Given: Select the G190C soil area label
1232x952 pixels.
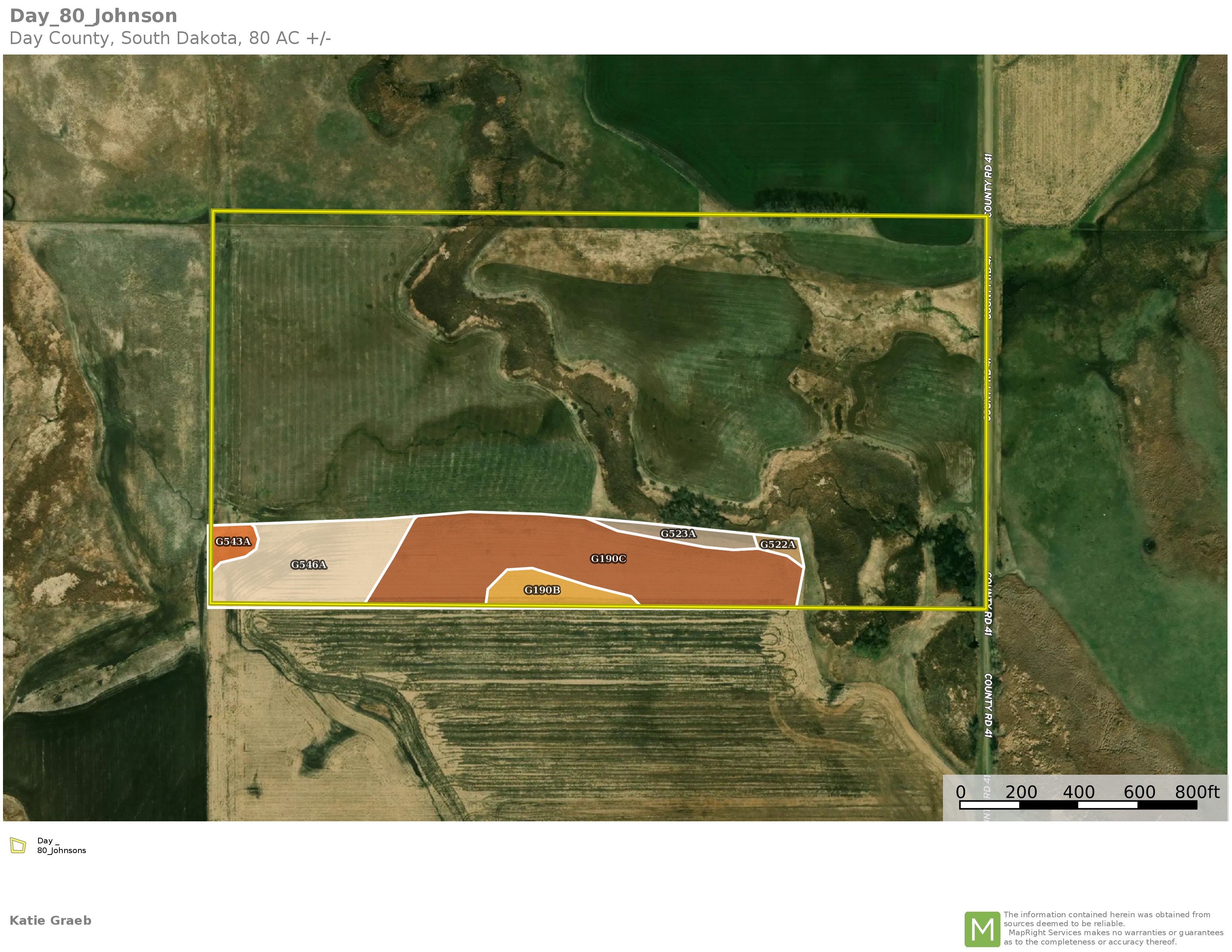Looking at the screenshot, I should pos(608,559).
